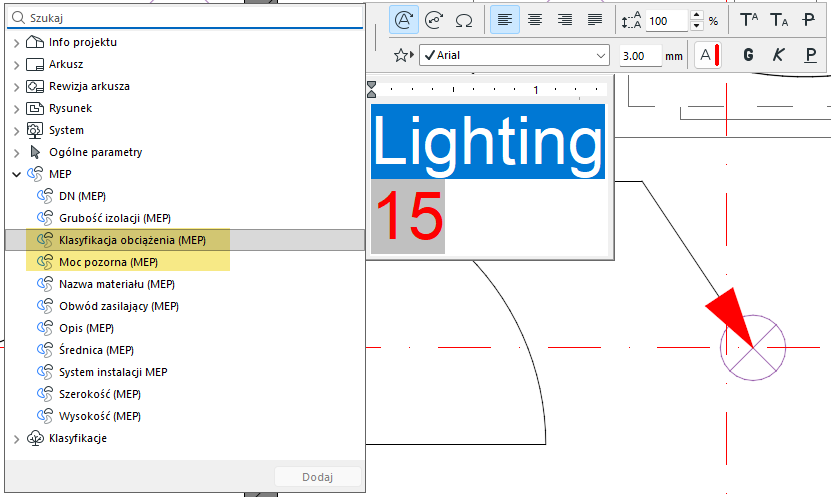The image size is (831, 497).
Task: Open the text pen color swatch
Action: 708,55
